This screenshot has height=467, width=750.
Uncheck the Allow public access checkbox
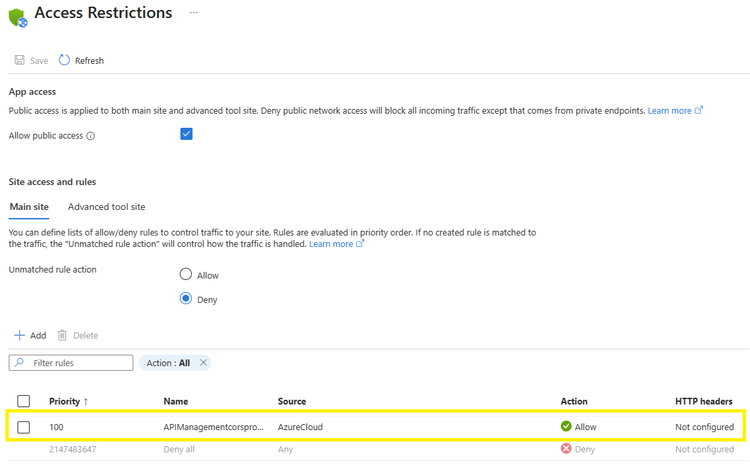(x=186, y=134)
